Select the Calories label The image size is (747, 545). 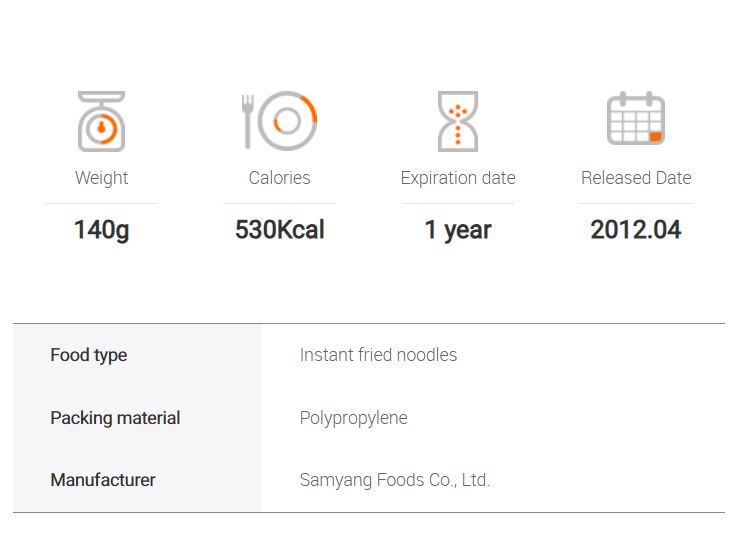coord(280,178)
